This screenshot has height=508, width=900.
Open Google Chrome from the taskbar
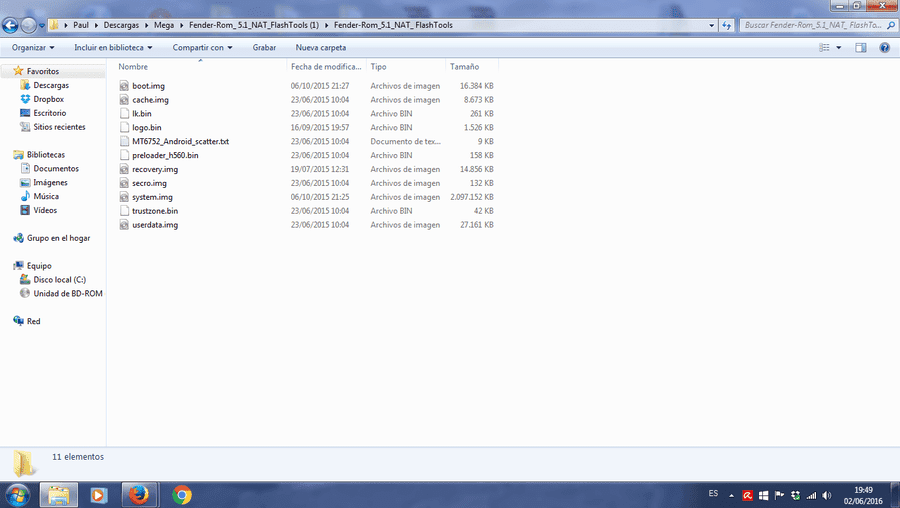pyautogui.click(x=181, y=495)
